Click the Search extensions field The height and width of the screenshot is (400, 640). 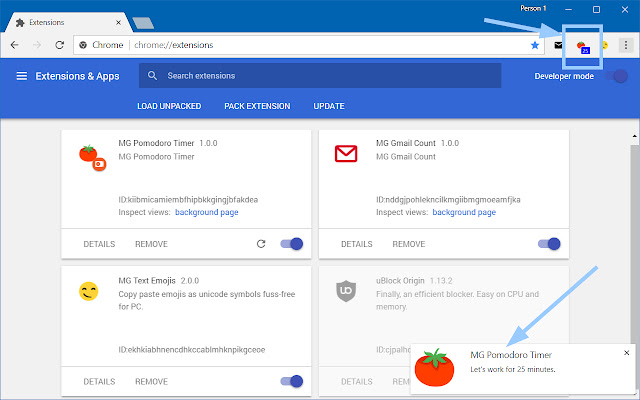[x=320, y=76]
